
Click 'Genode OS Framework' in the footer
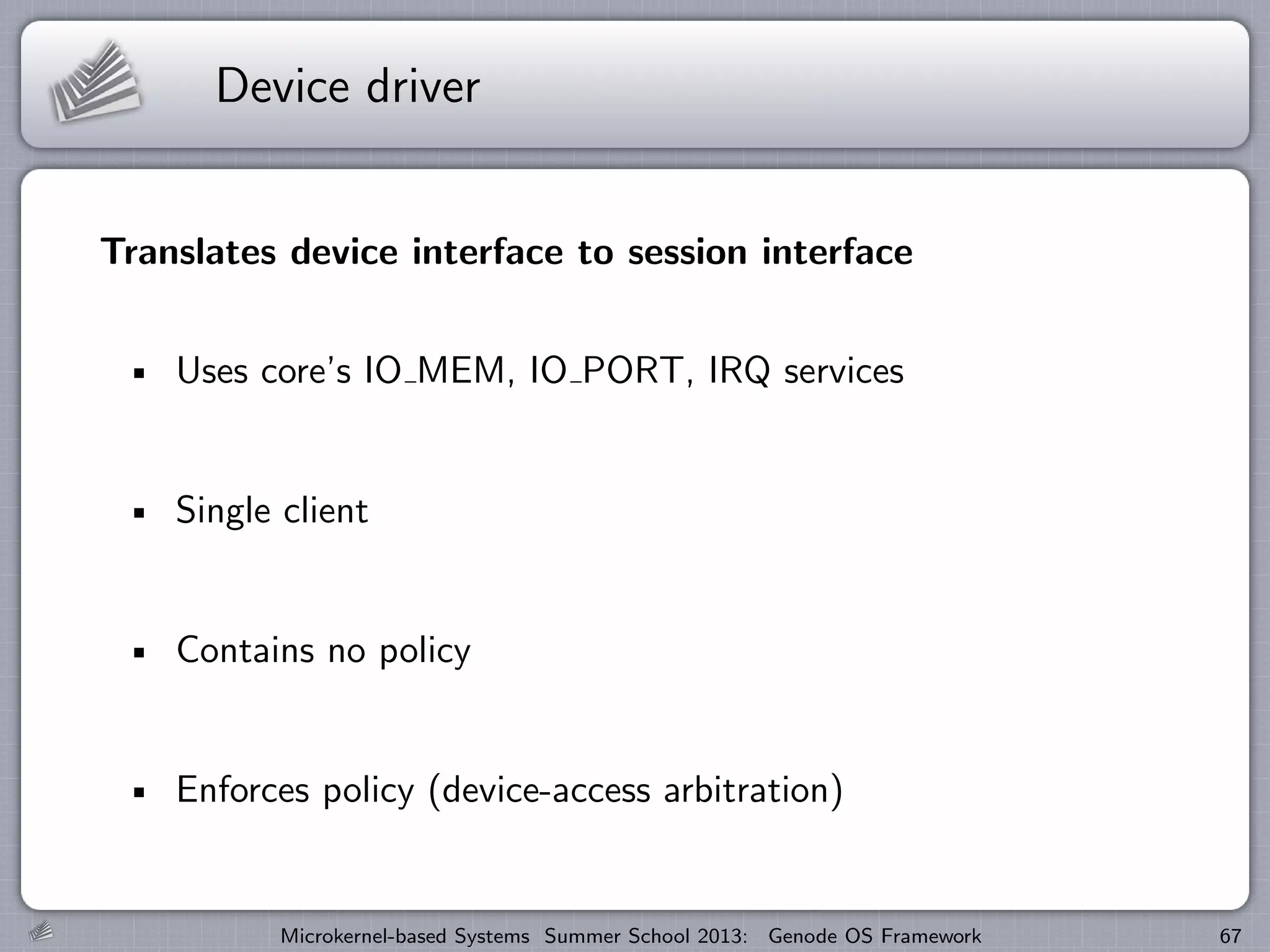[874, 935]
